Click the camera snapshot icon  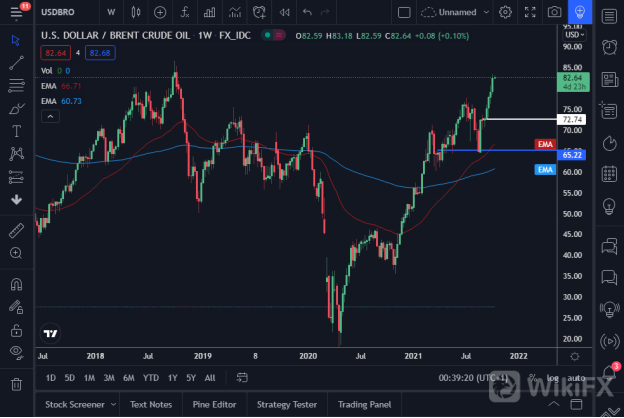click(555, 12)
